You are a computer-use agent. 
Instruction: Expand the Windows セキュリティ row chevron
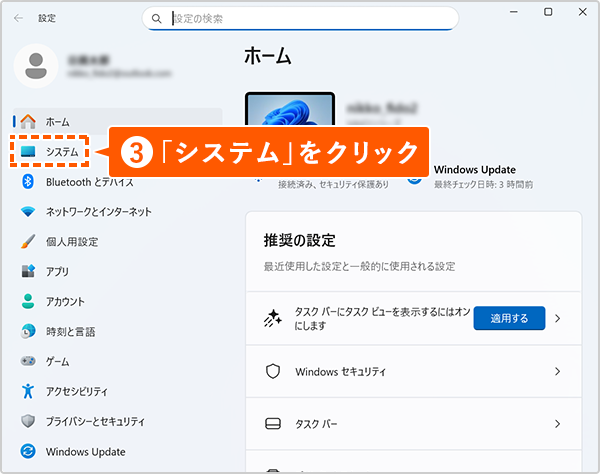557,371
